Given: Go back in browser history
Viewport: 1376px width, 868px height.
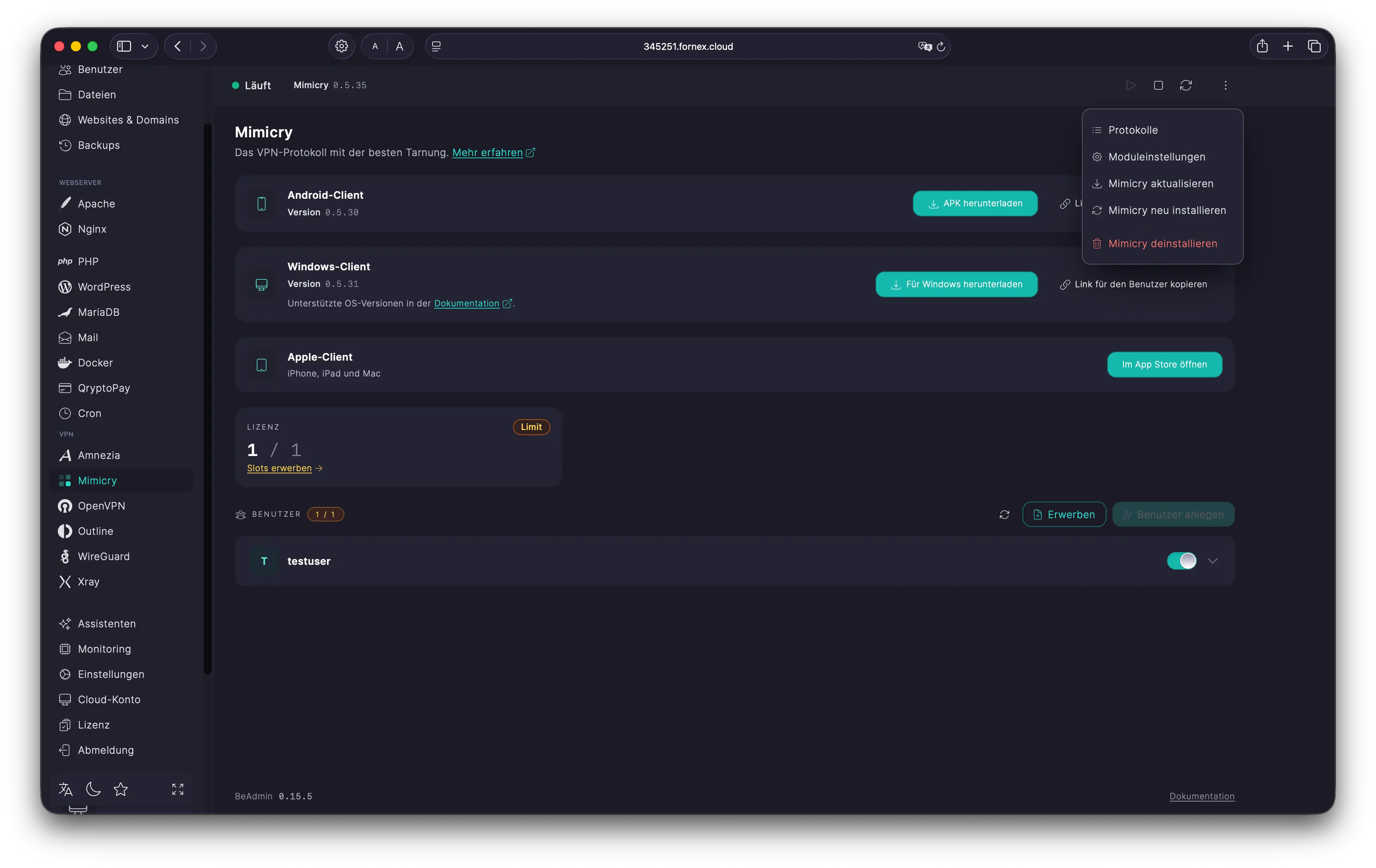Looking at the screenshot, I should [x=178, y=46].
